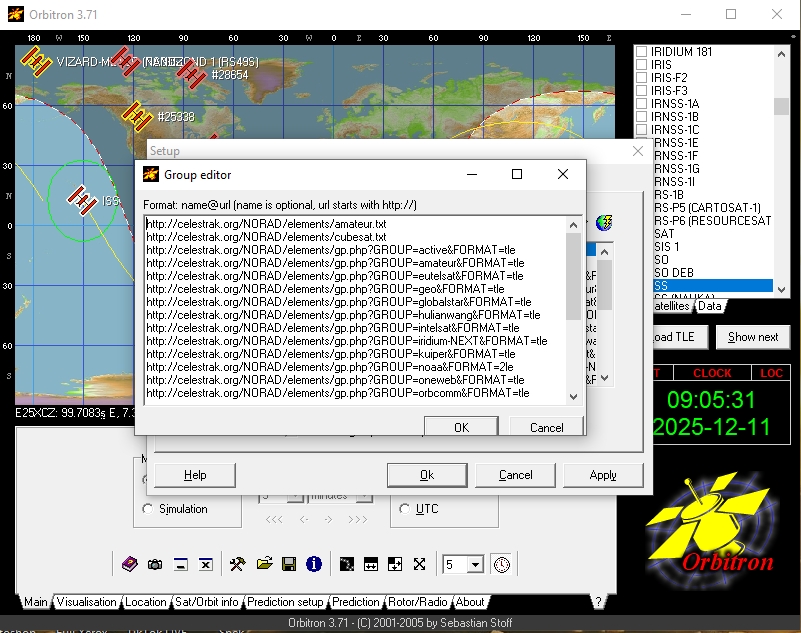
Task: Click the Orbitron satellite logo
Action: (x=712, y=529)
